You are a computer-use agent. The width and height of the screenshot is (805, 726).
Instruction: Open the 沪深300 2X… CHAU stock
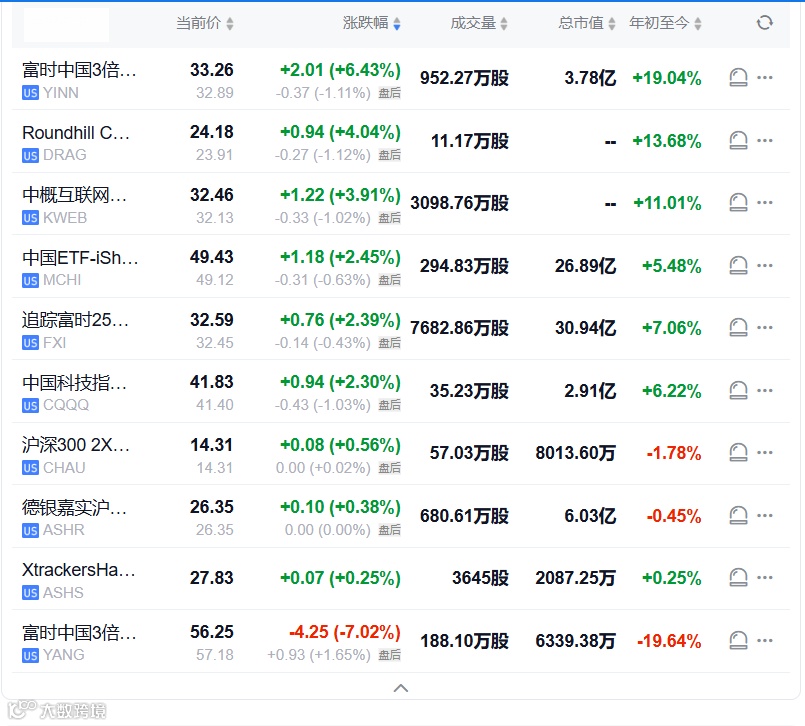(76, 455)
